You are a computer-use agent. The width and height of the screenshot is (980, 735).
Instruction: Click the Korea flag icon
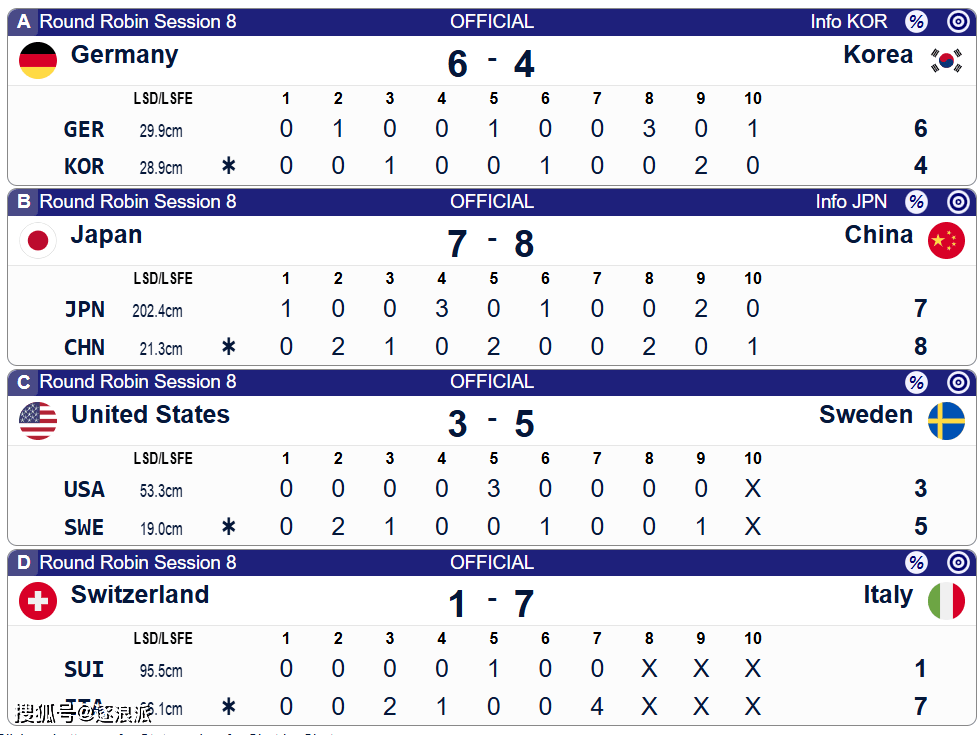pos(946,60)
